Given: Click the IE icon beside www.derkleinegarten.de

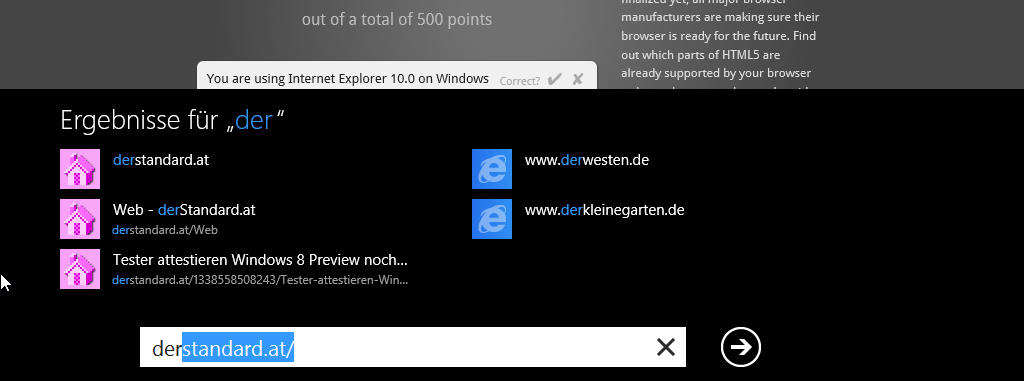Looking at the screenshot, I should [x=492, y=219].
